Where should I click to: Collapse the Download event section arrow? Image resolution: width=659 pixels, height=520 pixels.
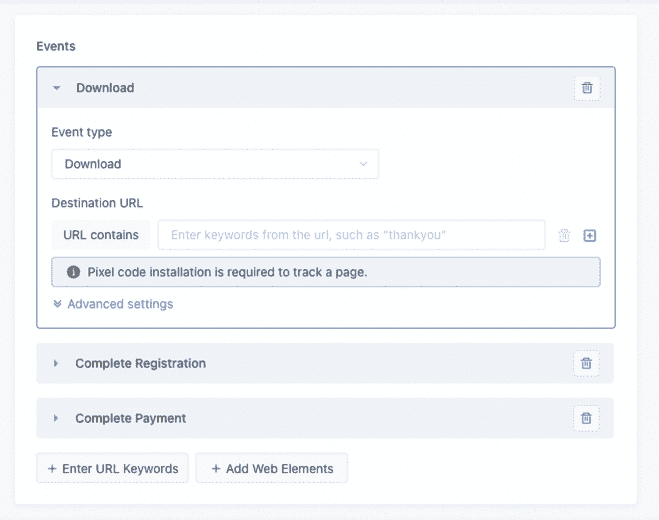(57, 88)
